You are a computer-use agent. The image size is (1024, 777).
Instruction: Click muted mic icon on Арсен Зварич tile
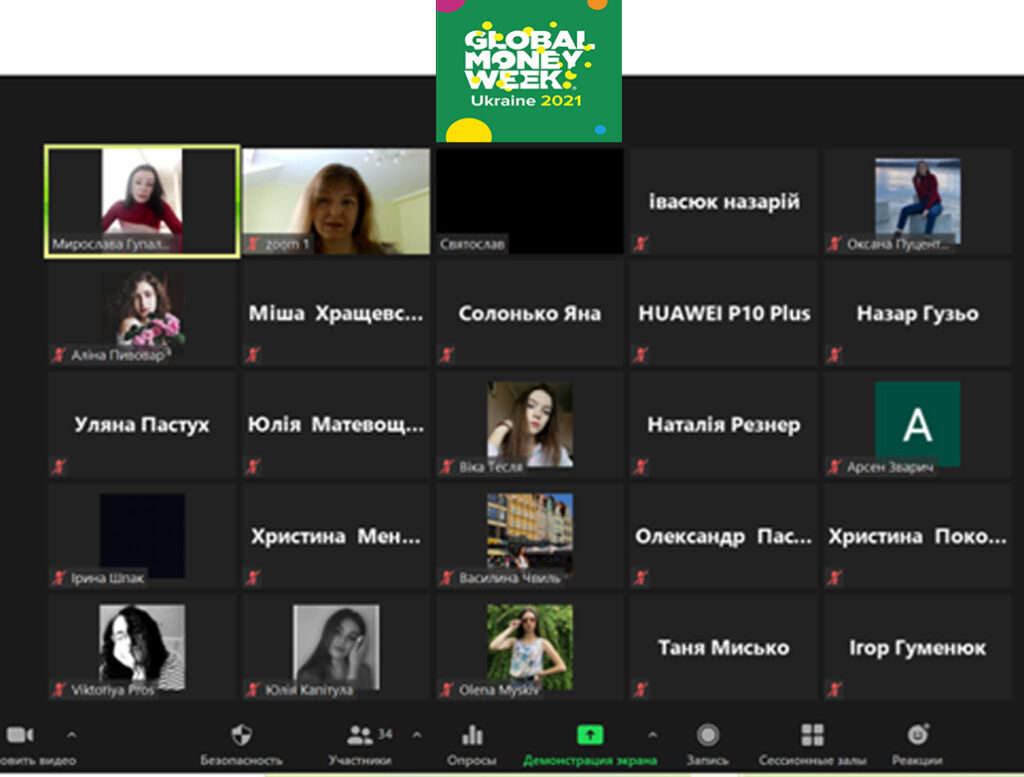(835, 467)
